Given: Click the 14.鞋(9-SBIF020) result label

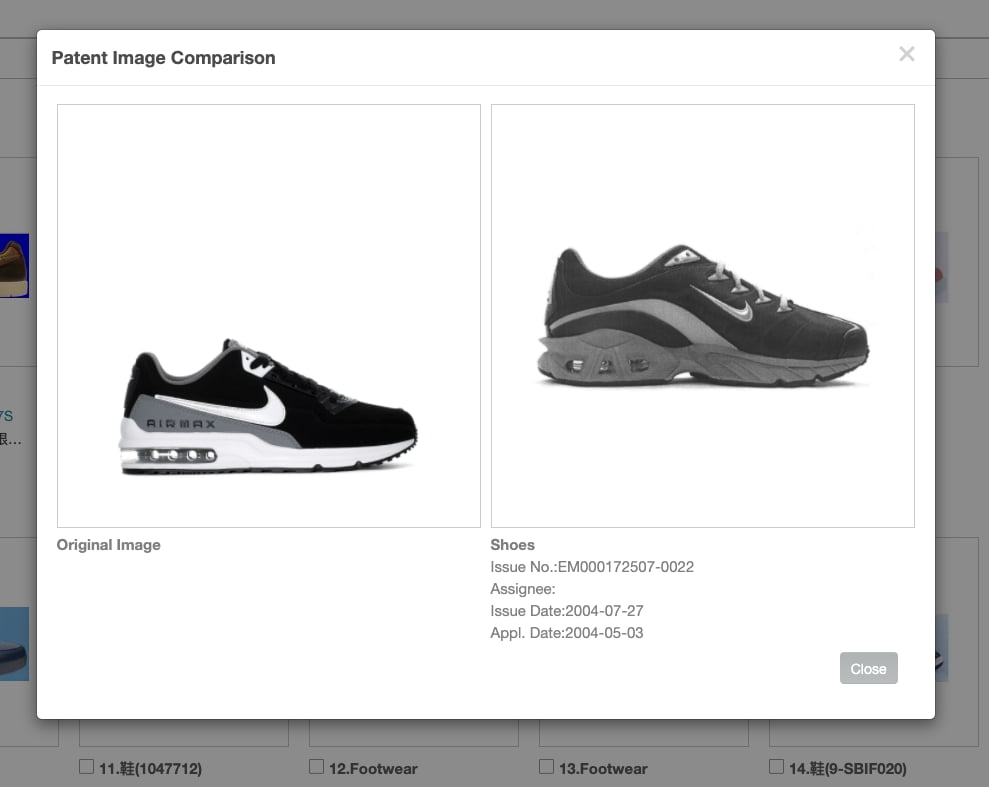Looking at the screenshot, I should (x=848, y=769).
